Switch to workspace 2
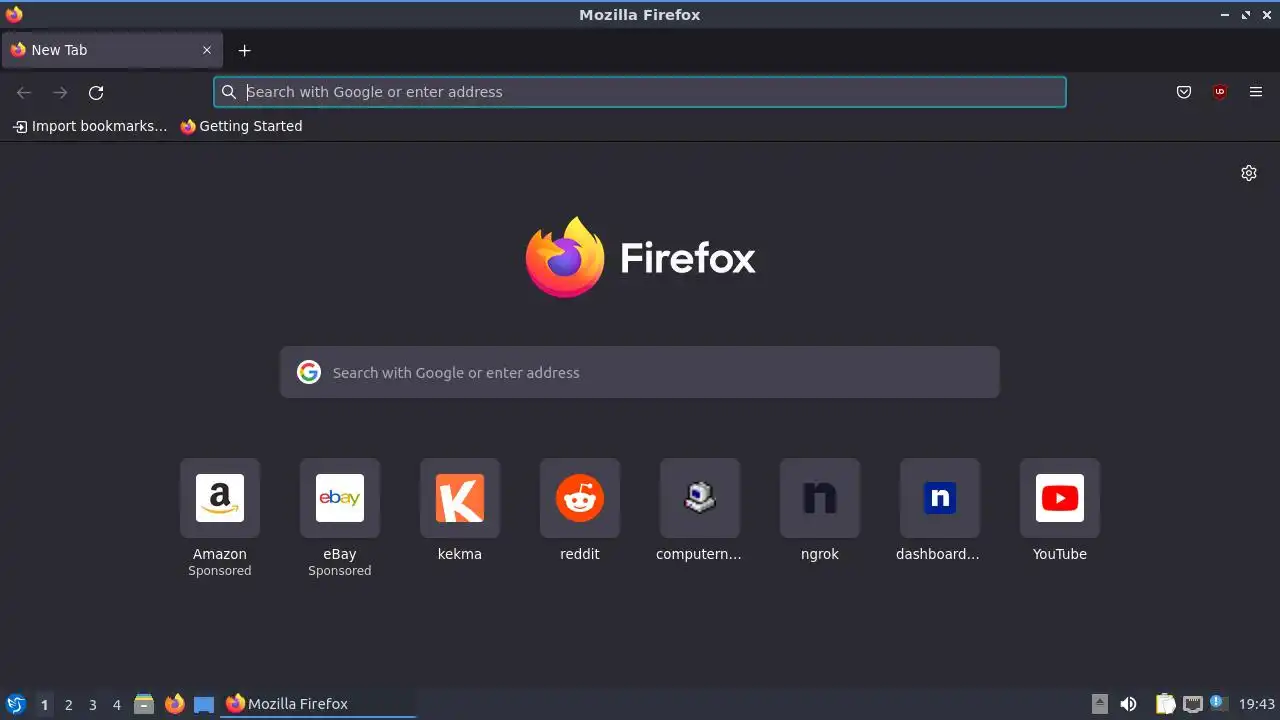The height and width of the screenshot is (720, 1280). [68, 704]
